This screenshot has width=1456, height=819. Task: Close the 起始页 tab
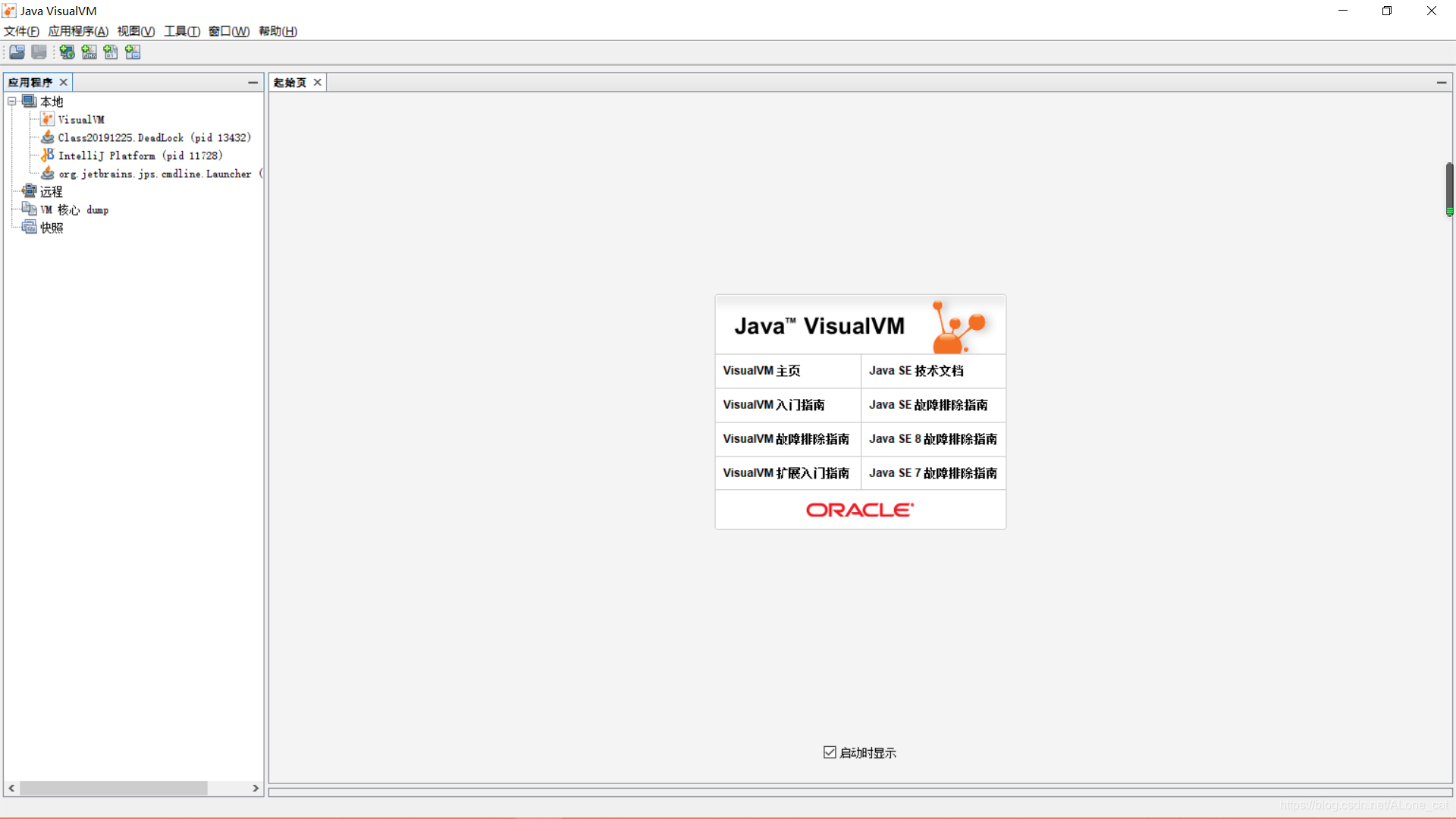coord(318,82)
